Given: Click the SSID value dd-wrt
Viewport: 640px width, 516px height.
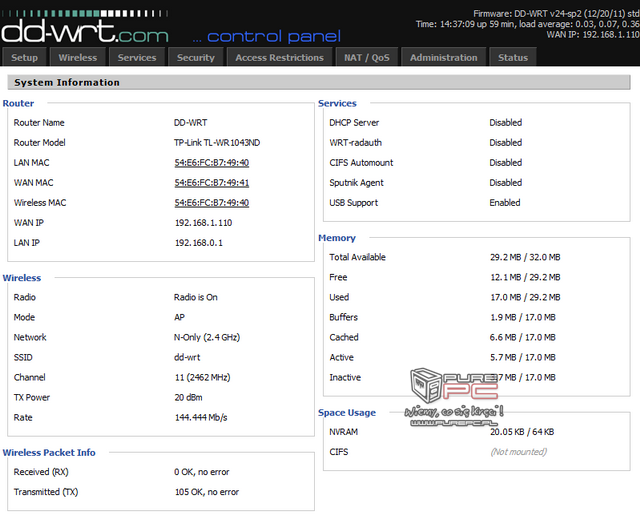Looking at the screenshot, I should coord(187,357).
